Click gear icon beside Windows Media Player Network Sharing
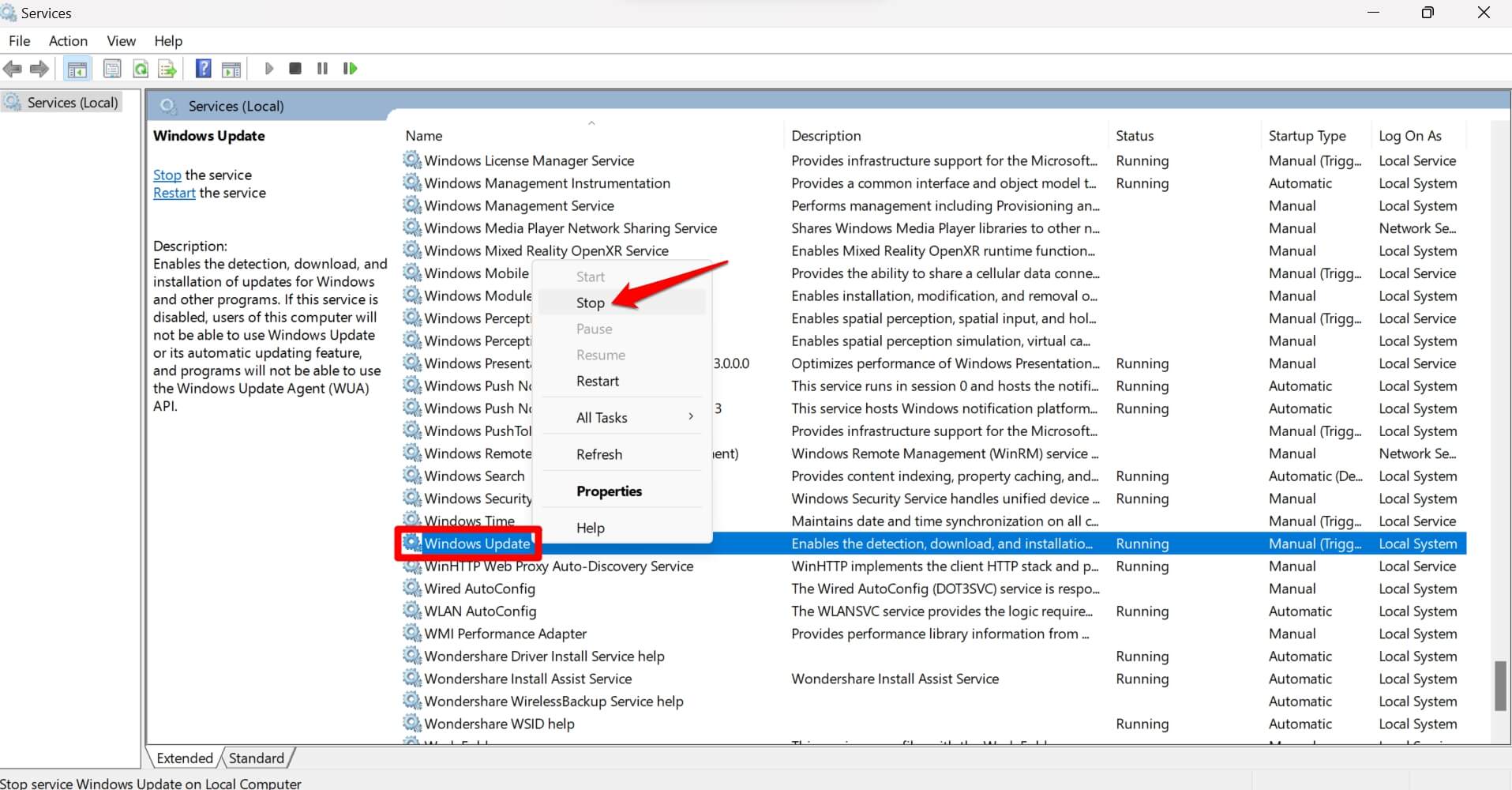The image size is (1512, 790). [x=412, y=228]
